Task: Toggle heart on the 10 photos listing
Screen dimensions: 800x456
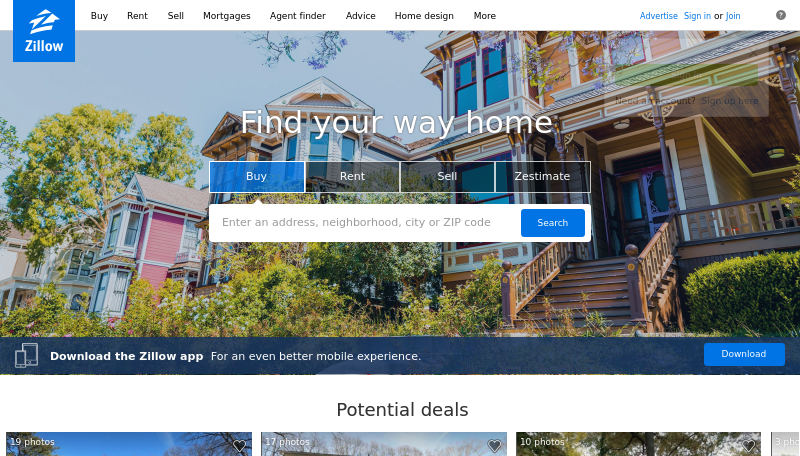Action: click(748, 446)
